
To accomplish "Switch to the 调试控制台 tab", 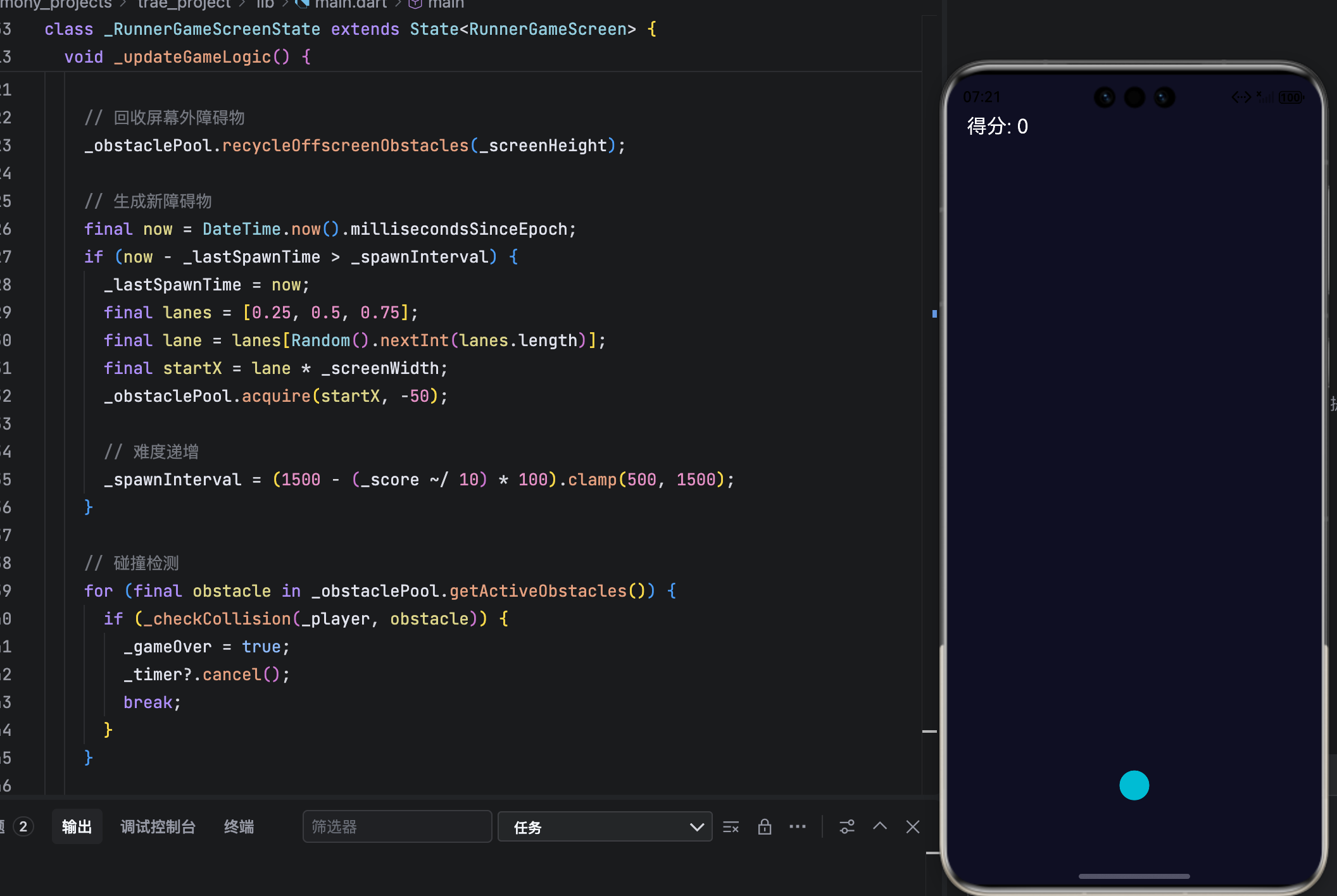I will [158, 827].
